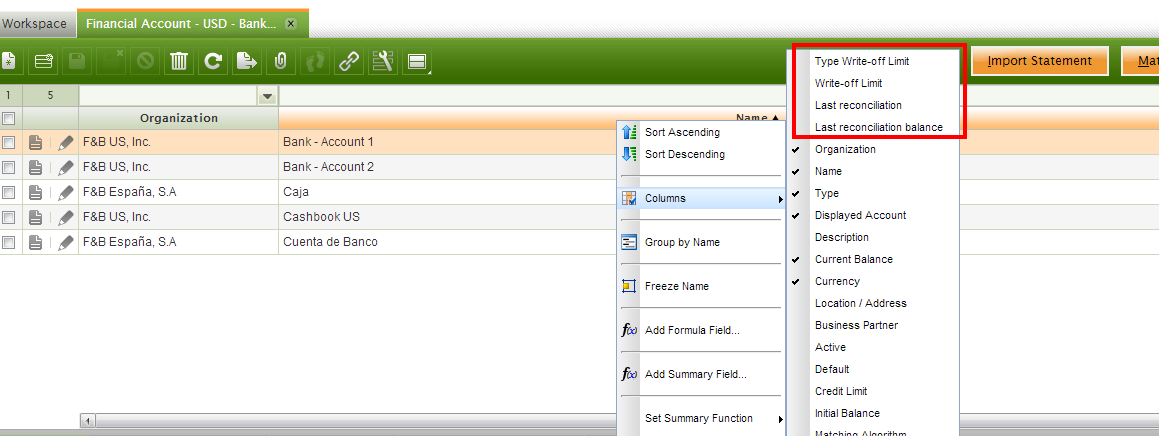The width and height of the screenshot is (1159, 436).
Task: Edit Bank - Account 2 row with pencil
Action: click(66, 167)
